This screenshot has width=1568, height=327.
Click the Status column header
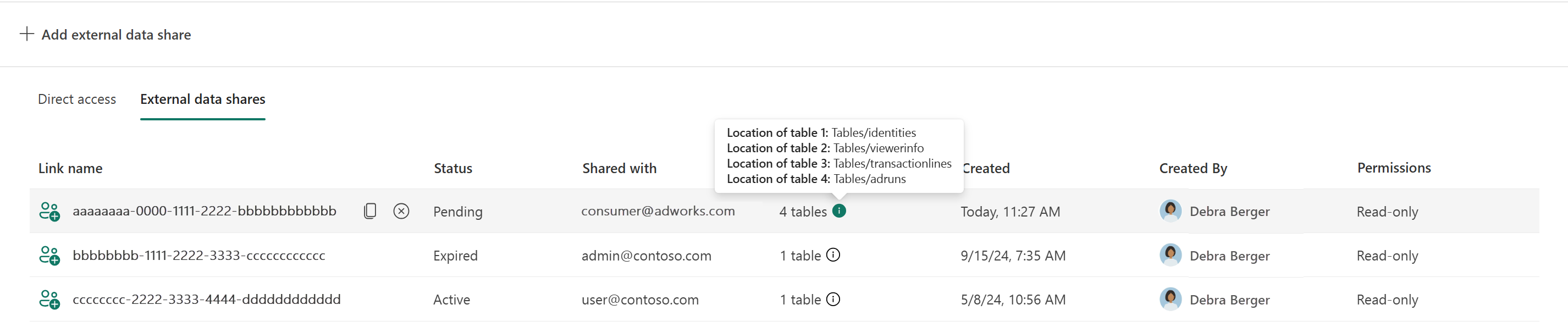coord(453,169)
